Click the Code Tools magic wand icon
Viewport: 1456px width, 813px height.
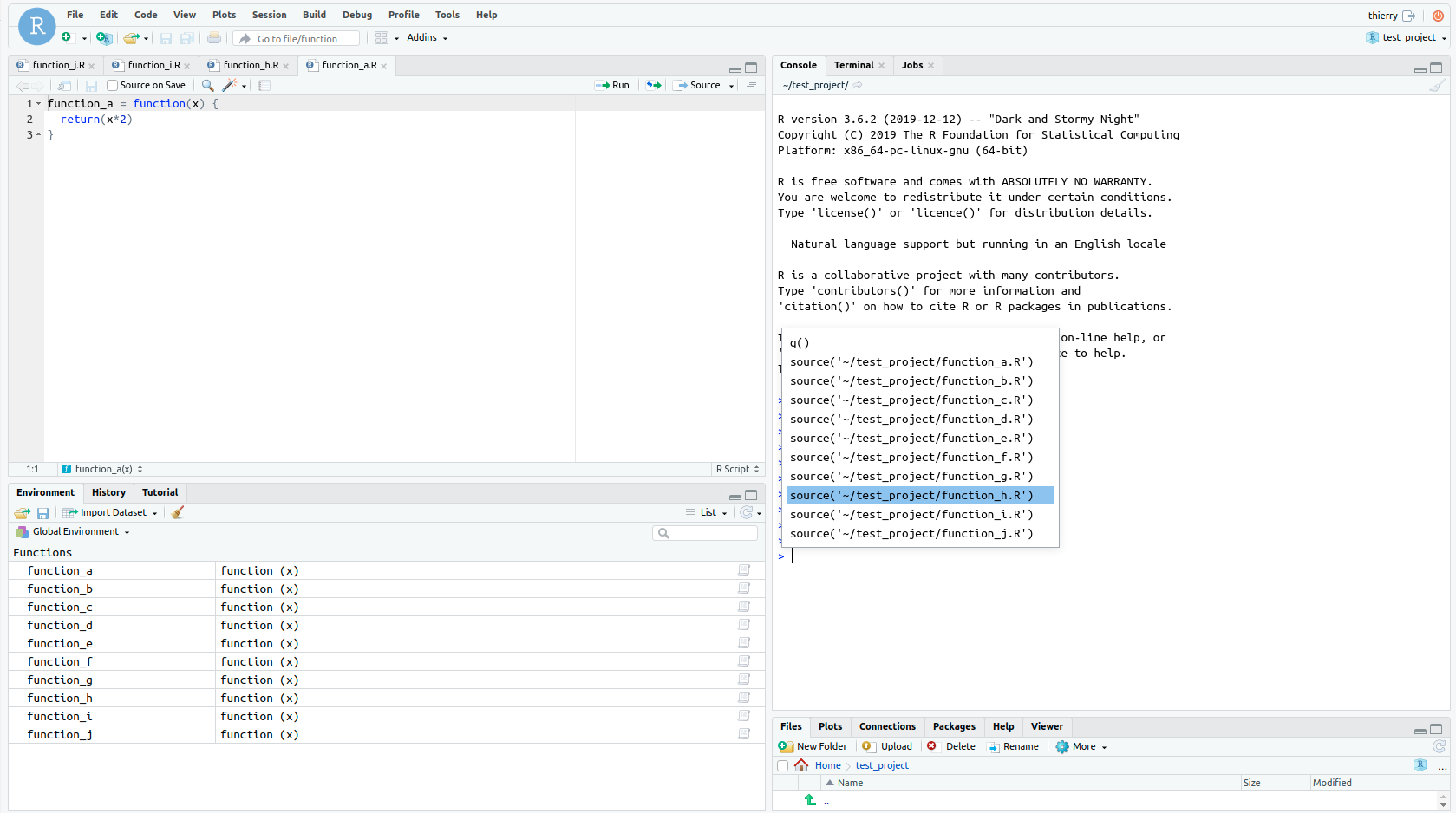point(230,85)
